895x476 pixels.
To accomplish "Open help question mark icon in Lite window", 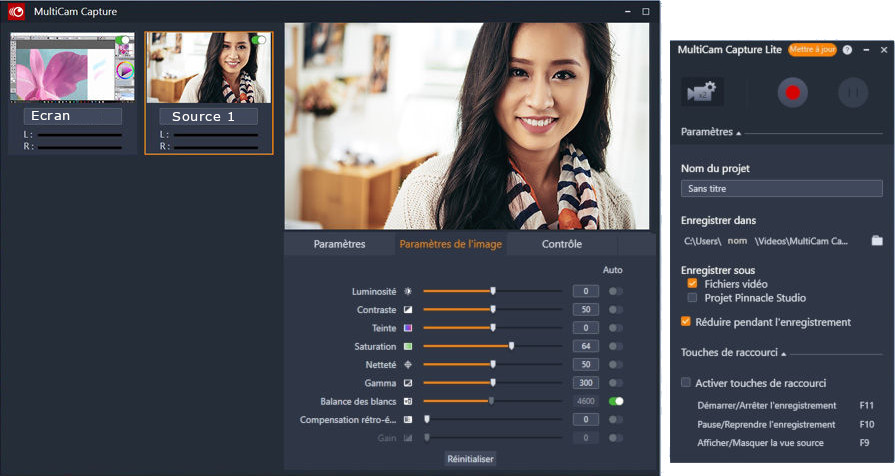I will coord(847,50).
